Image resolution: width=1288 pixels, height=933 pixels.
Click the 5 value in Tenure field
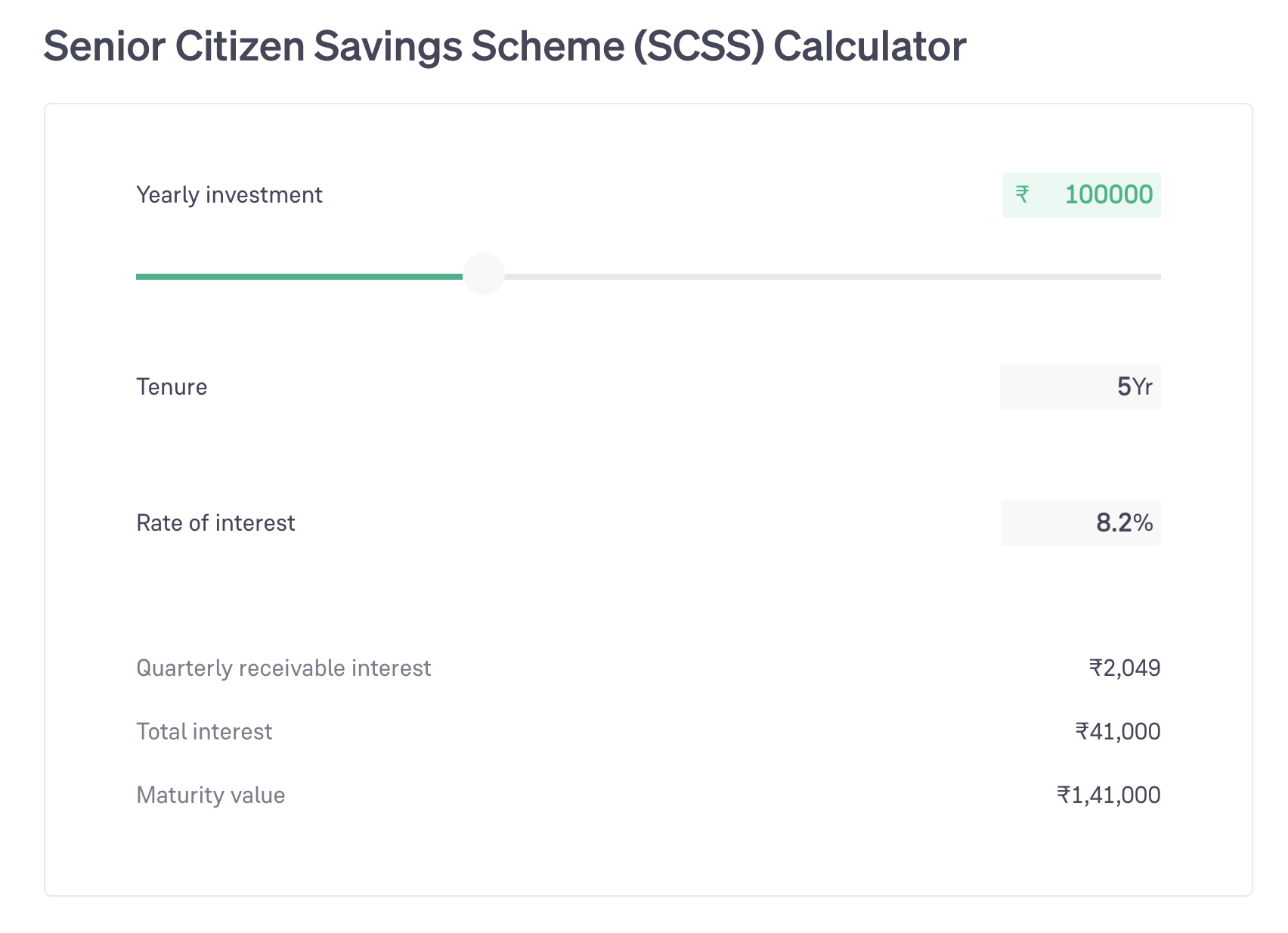pyautogui.click(x=1124, y=387)
